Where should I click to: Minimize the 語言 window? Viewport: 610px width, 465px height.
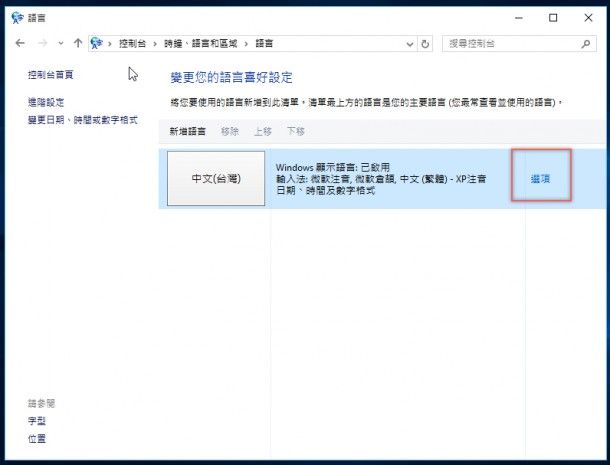pyautogui.click(x=519, y=18)
